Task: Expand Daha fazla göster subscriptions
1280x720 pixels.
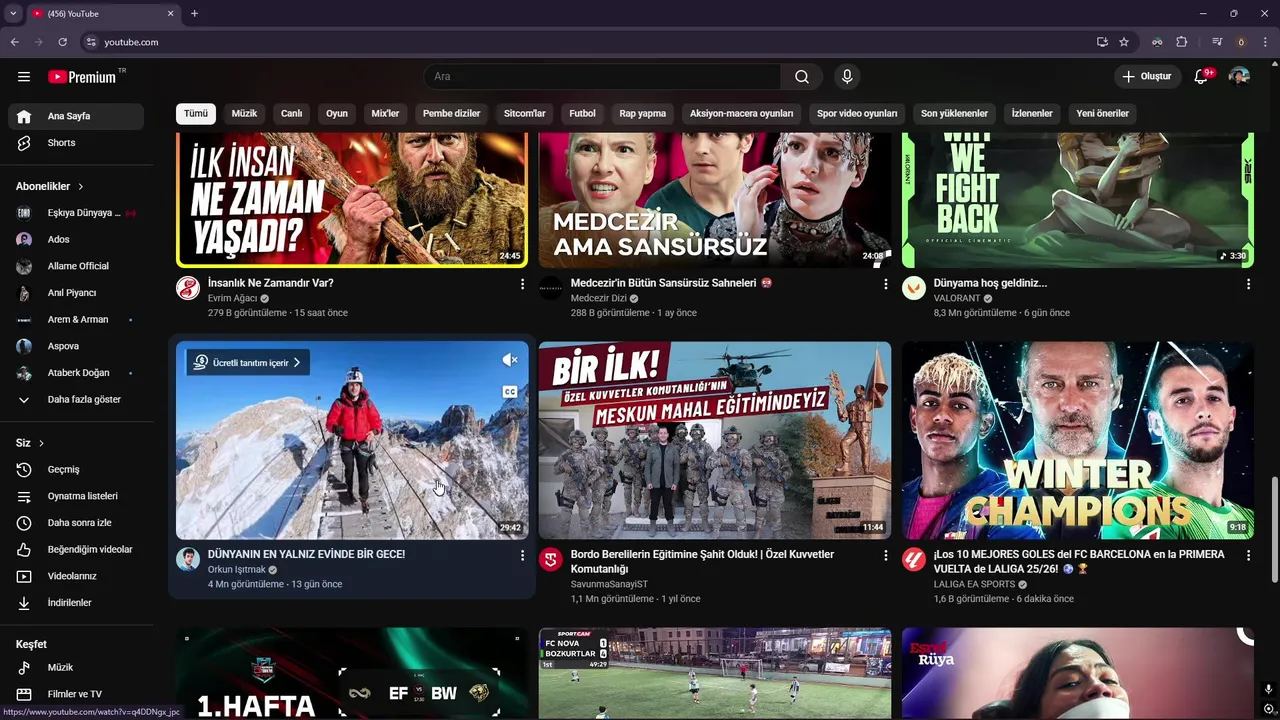Action: click(76, 400)
